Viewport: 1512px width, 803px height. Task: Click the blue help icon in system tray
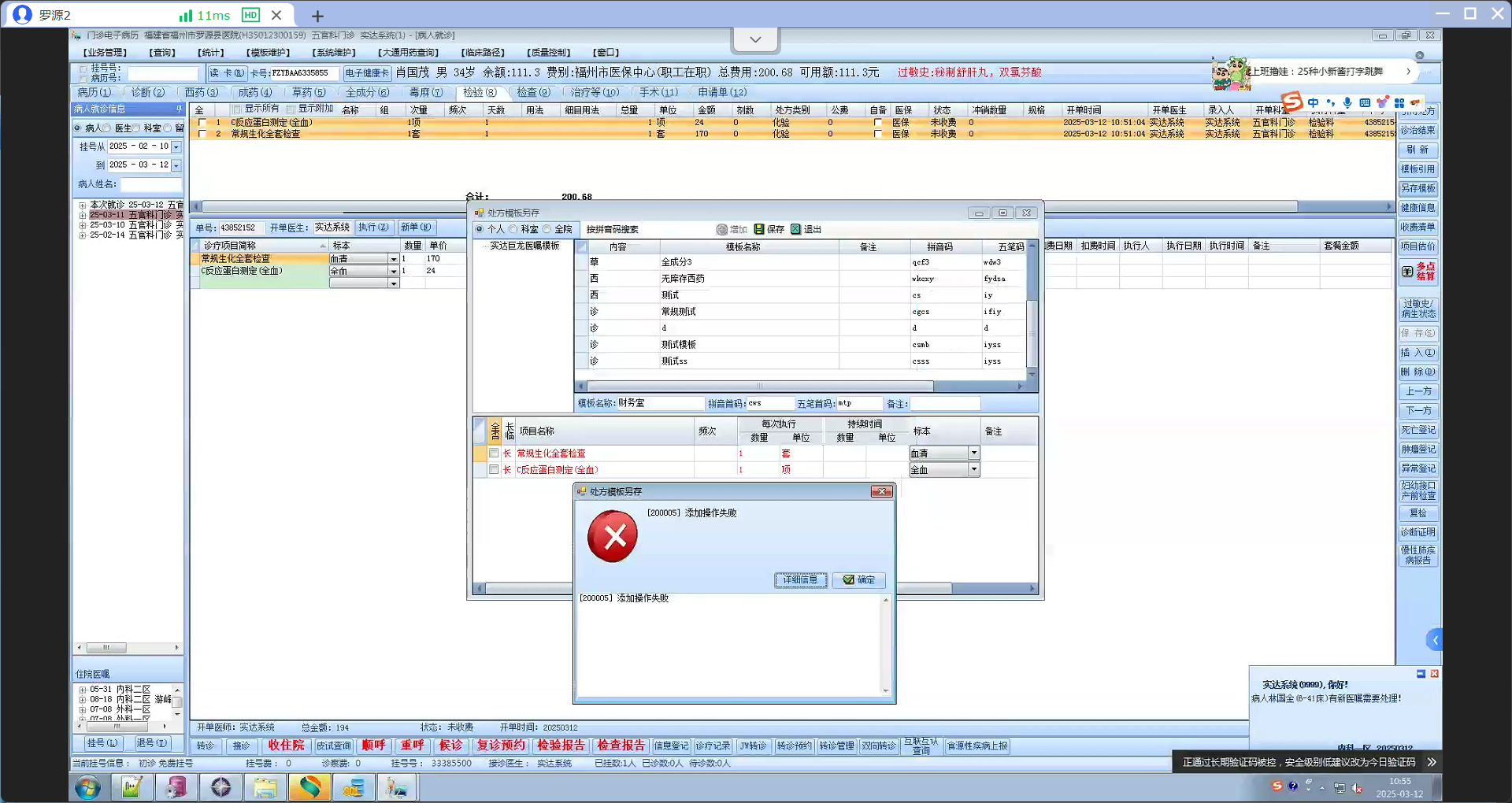click(x=1292, y=786)
